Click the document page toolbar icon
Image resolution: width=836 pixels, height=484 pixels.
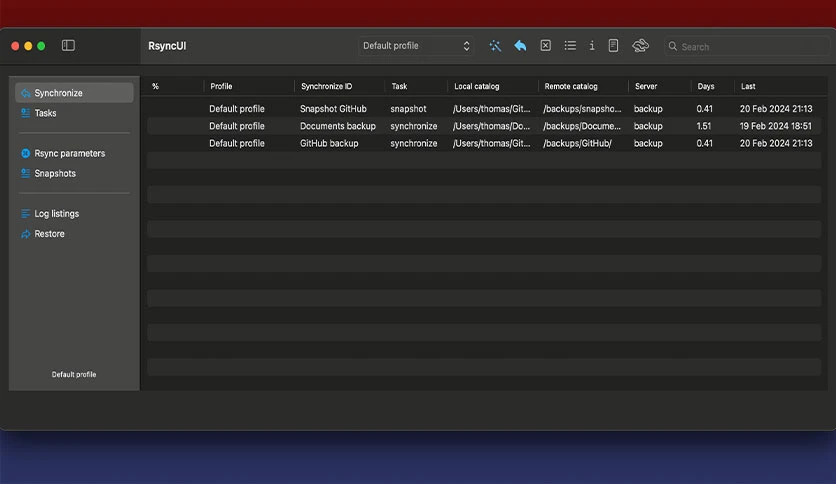[613, 46]
